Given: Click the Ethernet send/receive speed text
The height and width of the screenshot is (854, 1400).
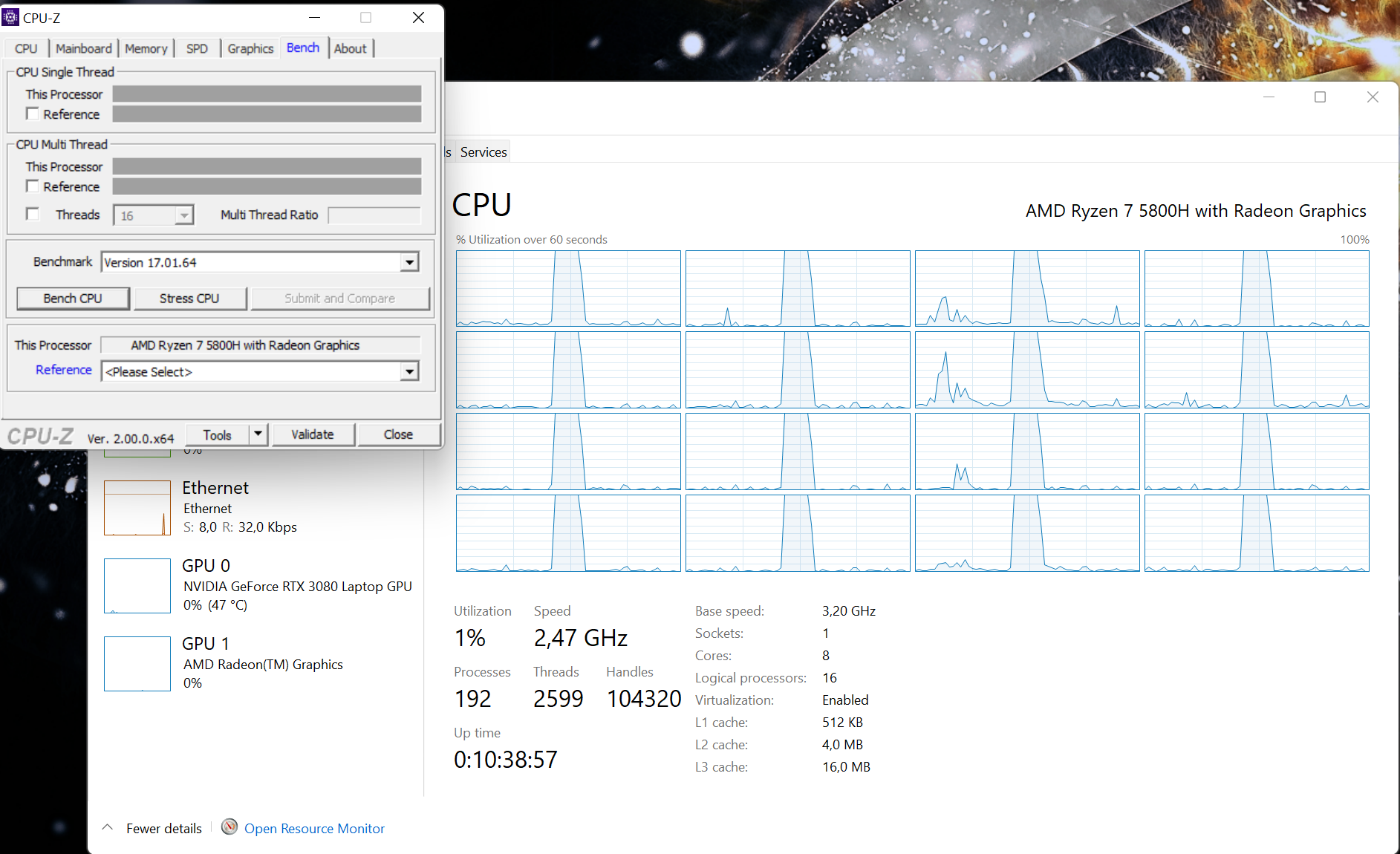Looking at the screenshot, I should pyautogui.click(x=240, y=527).
